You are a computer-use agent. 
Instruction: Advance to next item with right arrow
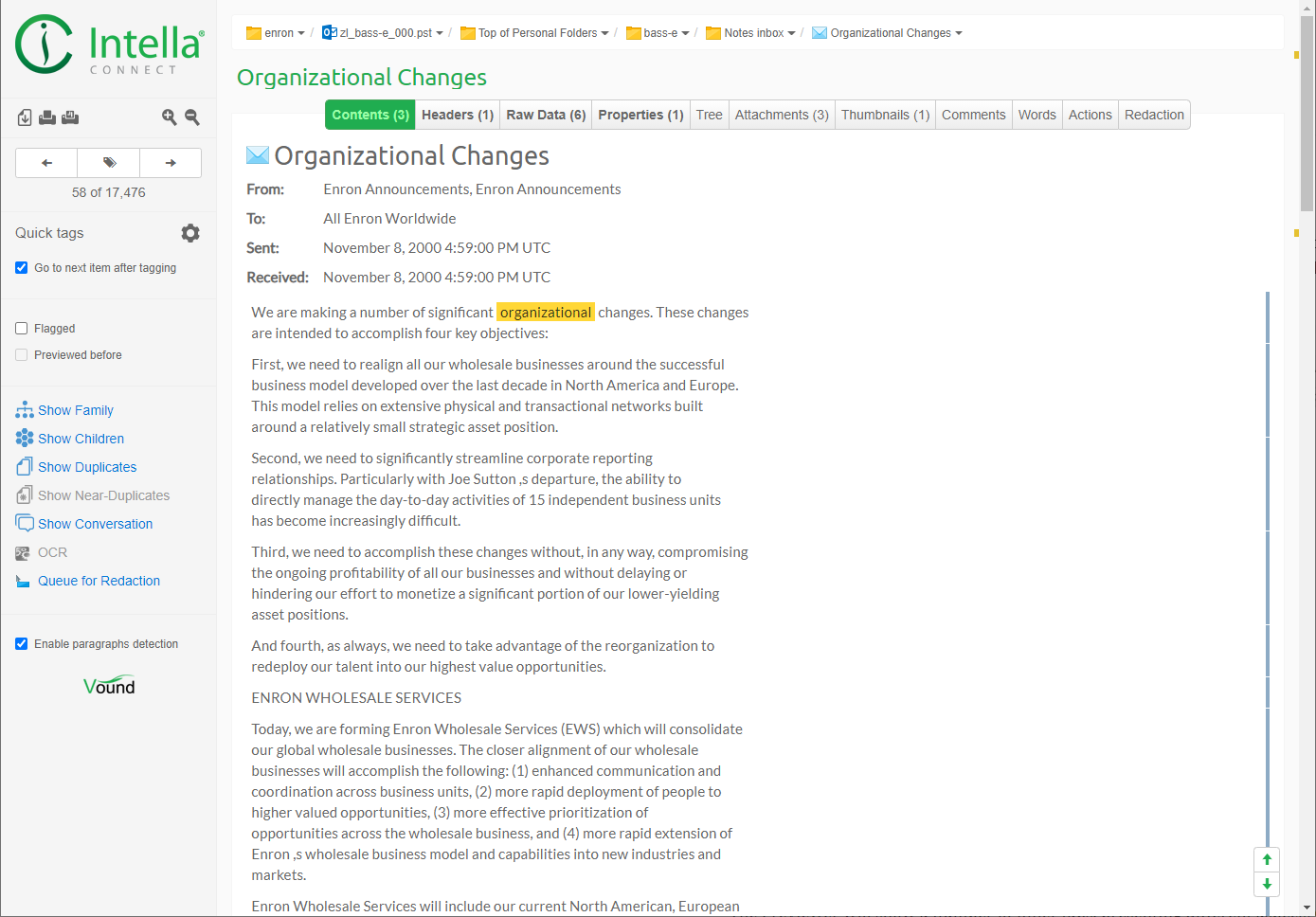(171, 163)
